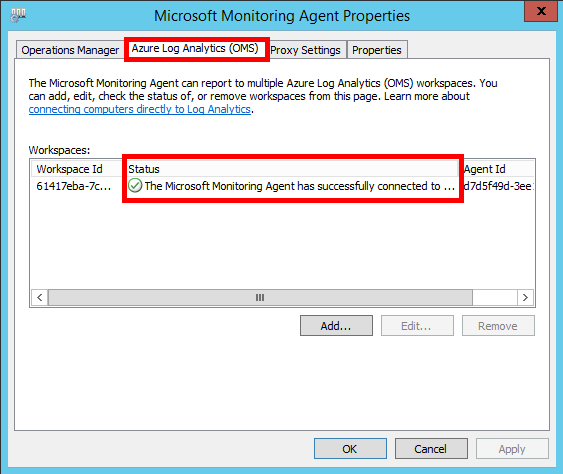This screenshot has height=474, width=563.
Task: Click the horizontal scrollbar thumb
Action: point(260,298)
